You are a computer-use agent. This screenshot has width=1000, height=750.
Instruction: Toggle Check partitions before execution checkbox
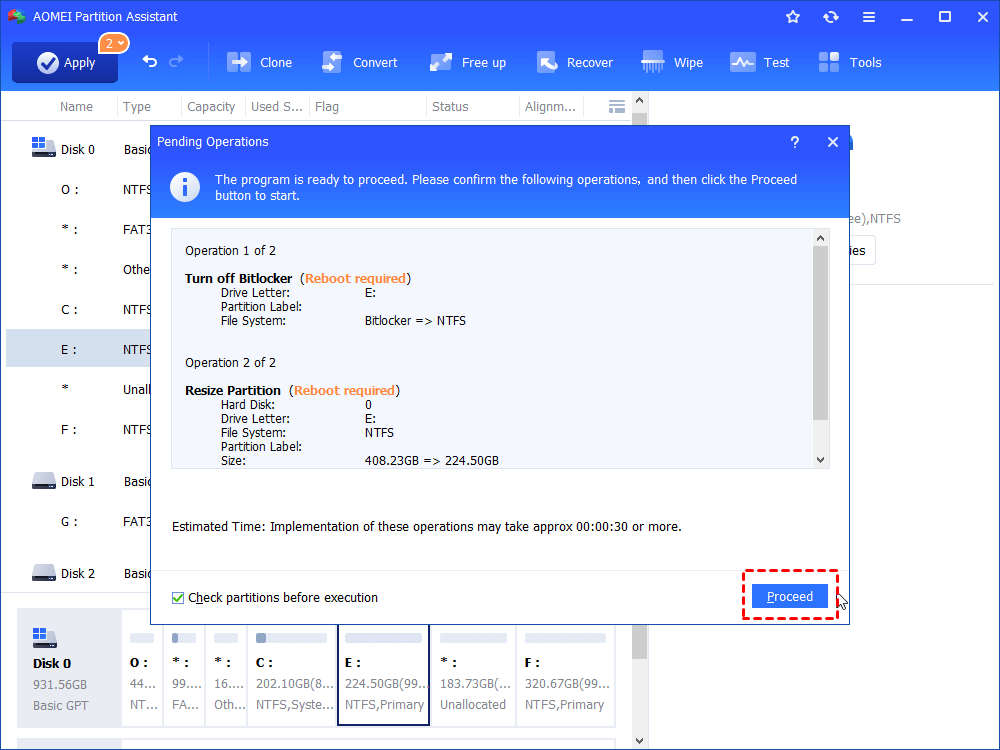[178, 598]
